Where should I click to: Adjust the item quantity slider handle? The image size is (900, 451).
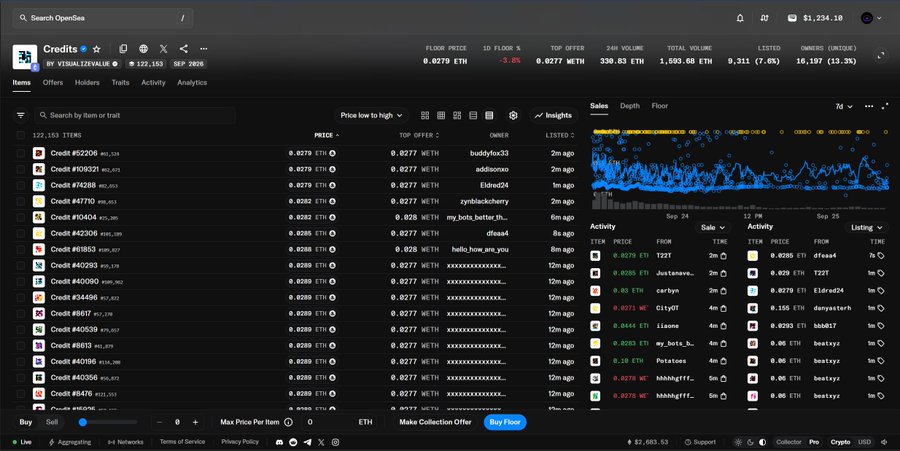[83, 422]
